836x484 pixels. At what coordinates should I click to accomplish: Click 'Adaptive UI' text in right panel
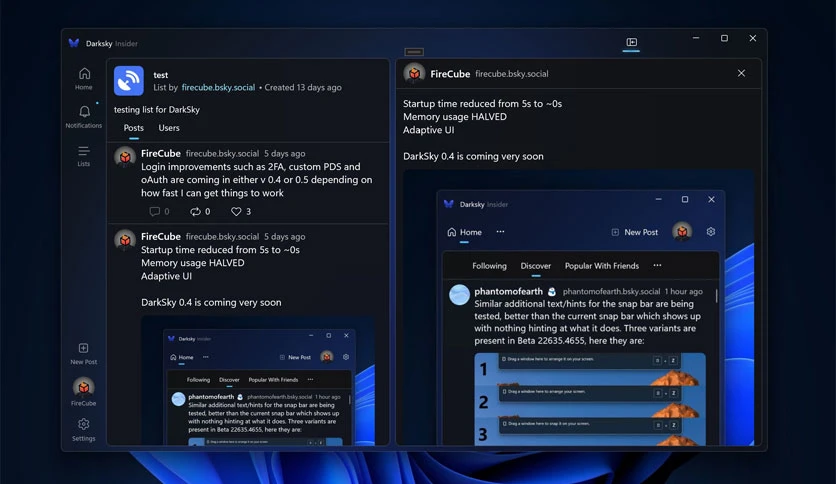pyautogui.click(x=429, y=130)
